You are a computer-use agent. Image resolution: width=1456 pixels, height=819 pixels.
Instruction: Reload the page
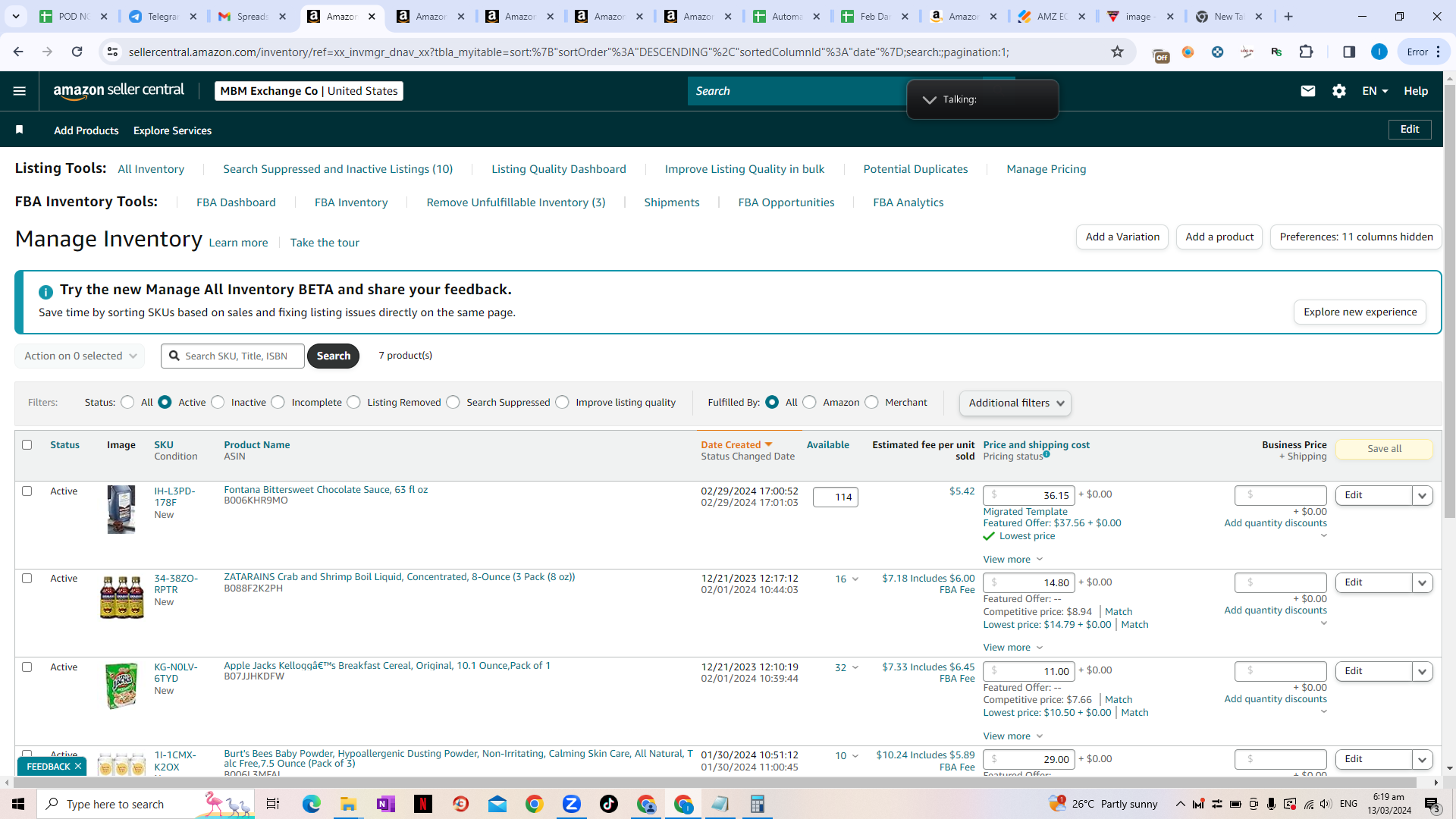pos(77,52)
